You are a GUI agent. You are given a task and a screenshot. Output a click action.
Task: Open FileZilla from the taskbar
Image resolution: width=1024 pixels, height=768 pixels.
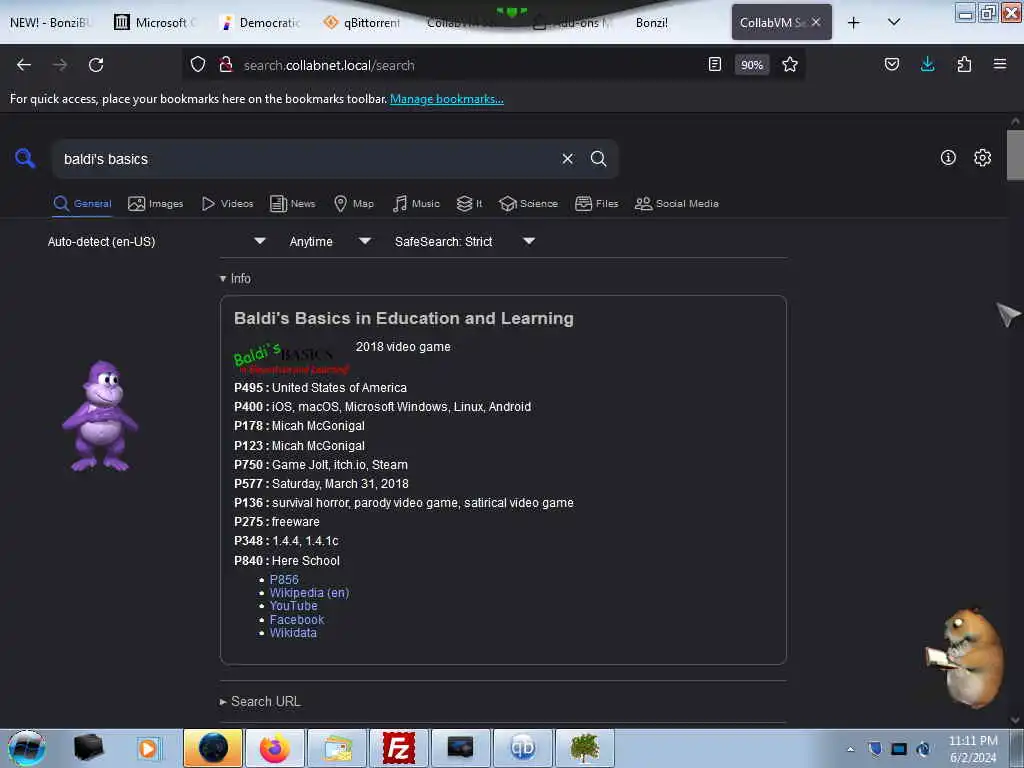(x=398, y=748)
